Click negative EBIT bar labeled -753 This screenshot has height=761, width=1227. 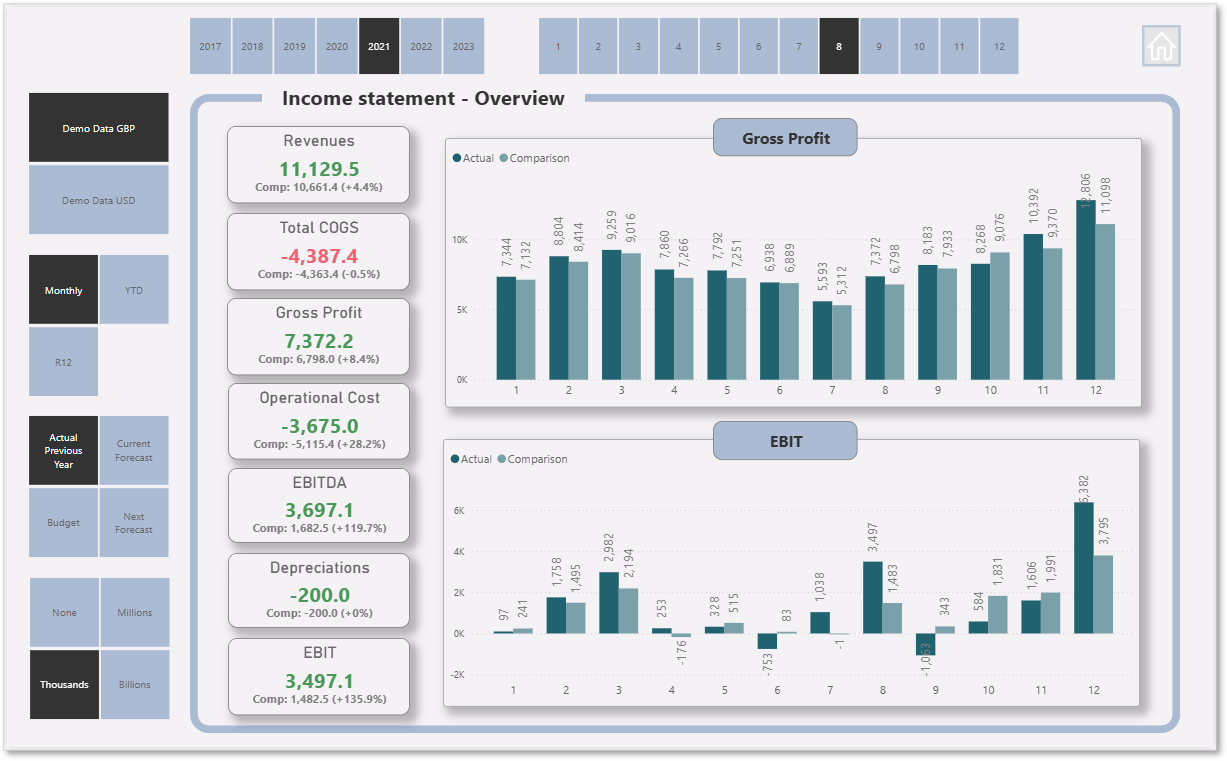pyautogui.click(x=767, y=641)
